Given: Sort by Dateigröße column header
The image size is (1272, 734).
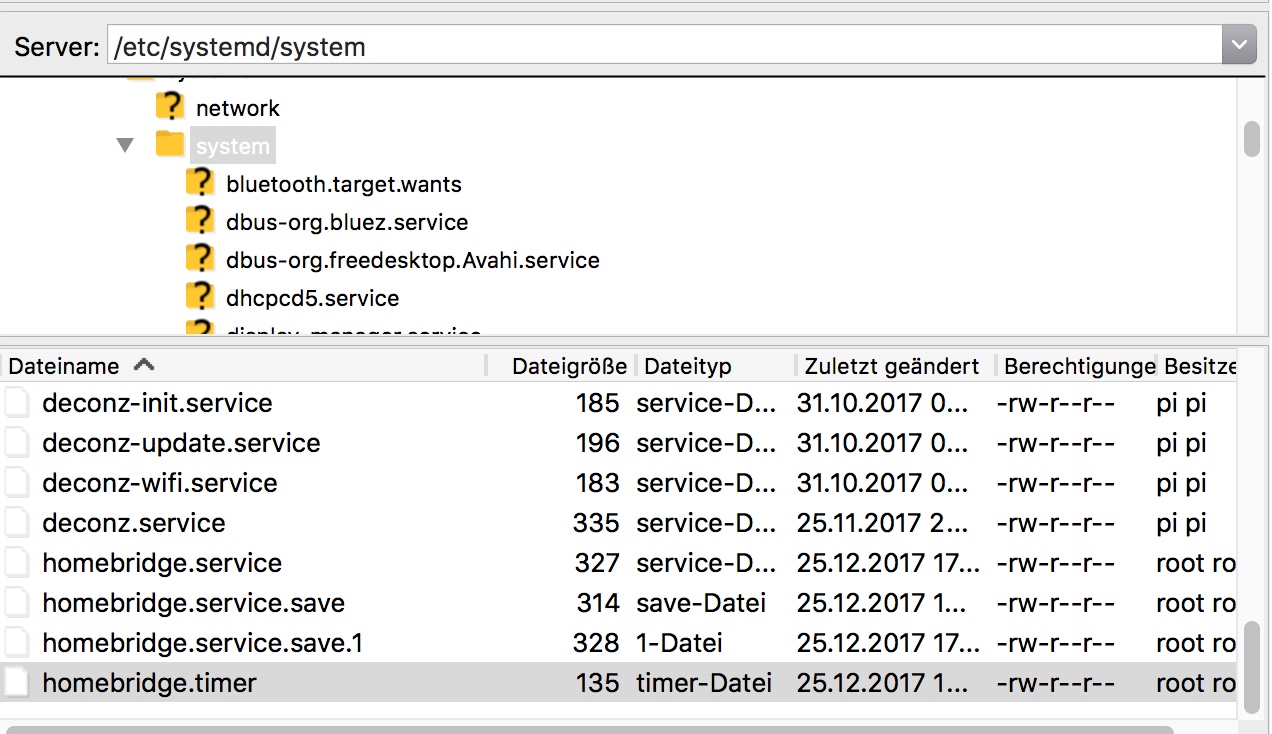Looking at the screenshot, I should [568, 366].
